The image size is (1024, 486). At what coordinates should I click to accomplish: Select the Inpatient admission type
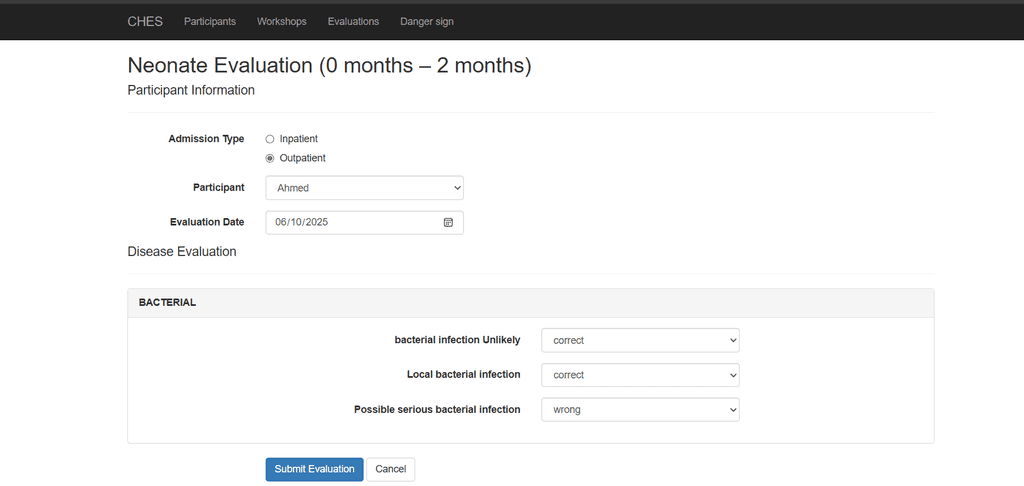click(x=270, y=139)
